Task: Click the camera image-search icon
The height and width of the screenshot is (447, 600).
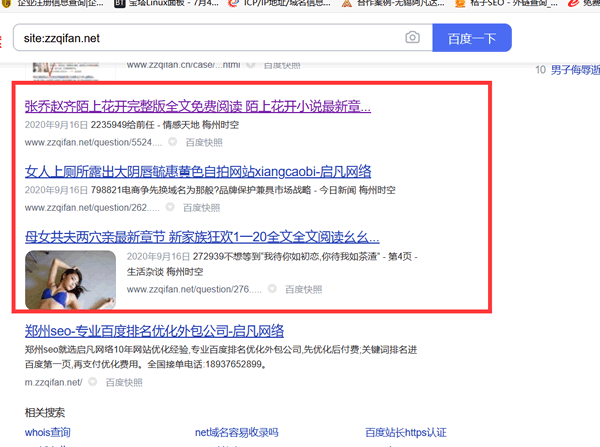Action: coord(412,38)
